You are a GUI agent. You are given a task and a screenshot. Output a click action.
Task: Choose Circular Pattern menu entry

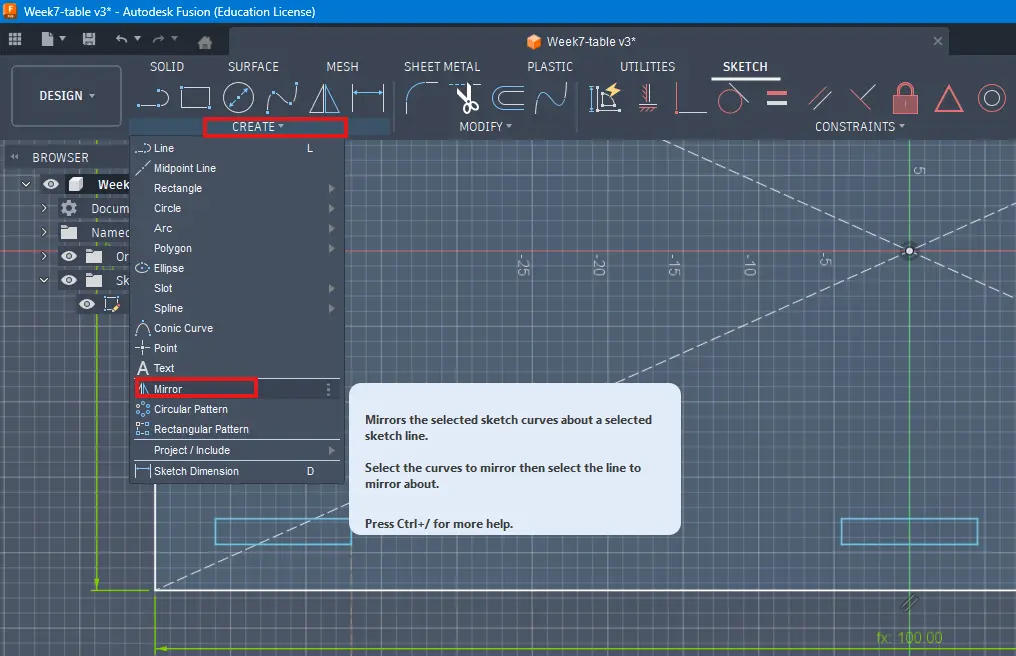click(237, 409)
